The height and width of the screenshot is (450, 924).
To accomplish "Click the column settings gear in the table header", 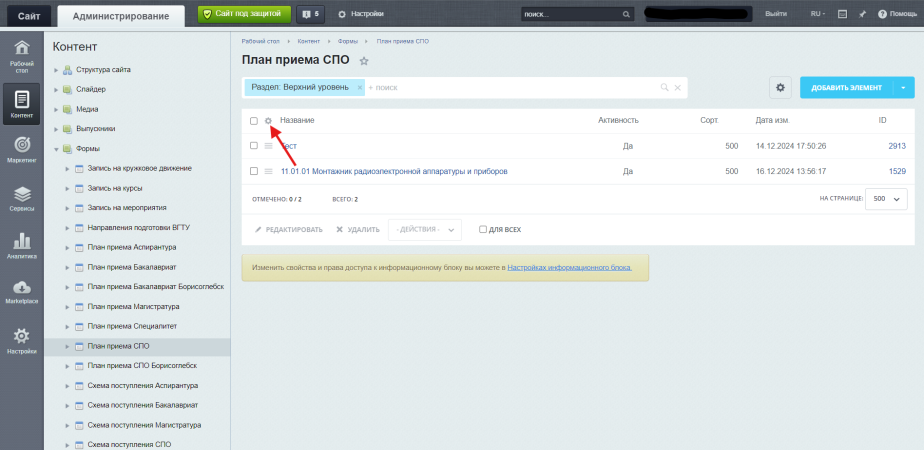I will pyautogui.click(x=268, y=121).
